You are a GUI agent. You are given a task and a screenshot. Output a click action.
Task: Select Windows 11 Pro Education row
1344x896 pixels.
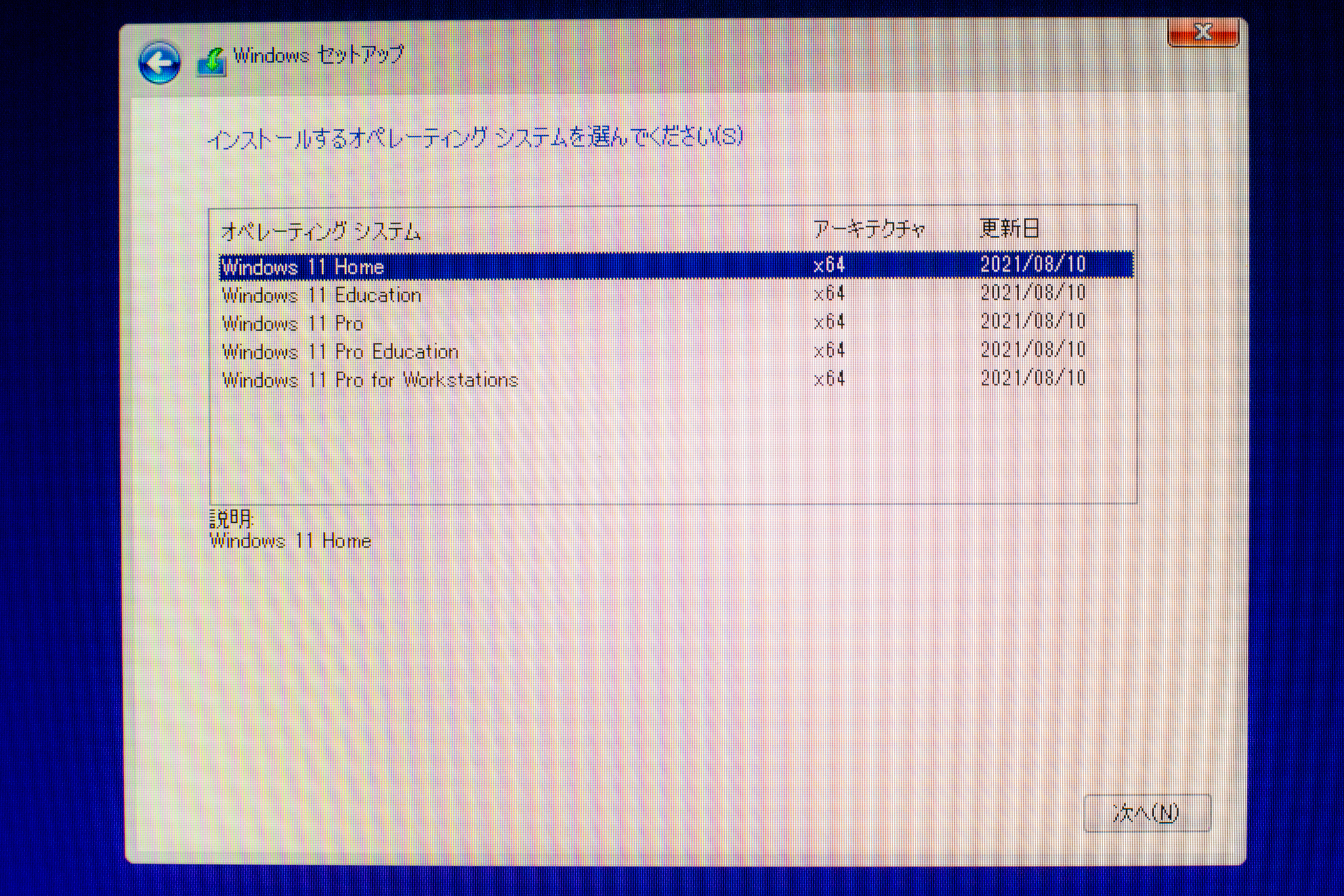click(340, 352)
